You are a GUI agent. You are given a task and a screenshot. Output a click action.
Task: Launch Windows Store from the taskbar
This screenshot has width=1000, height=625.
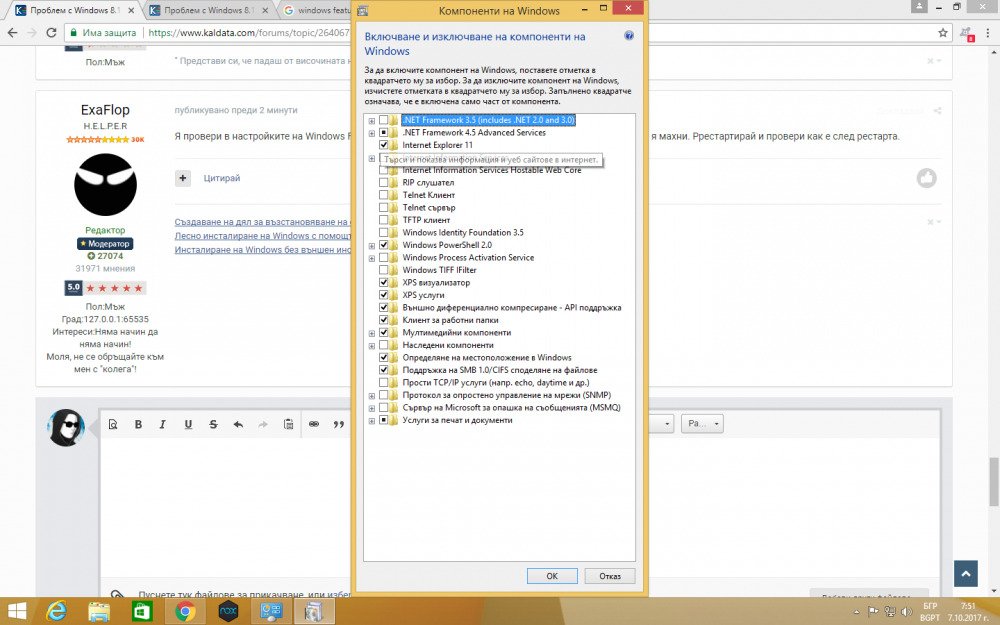click(142, 612)
